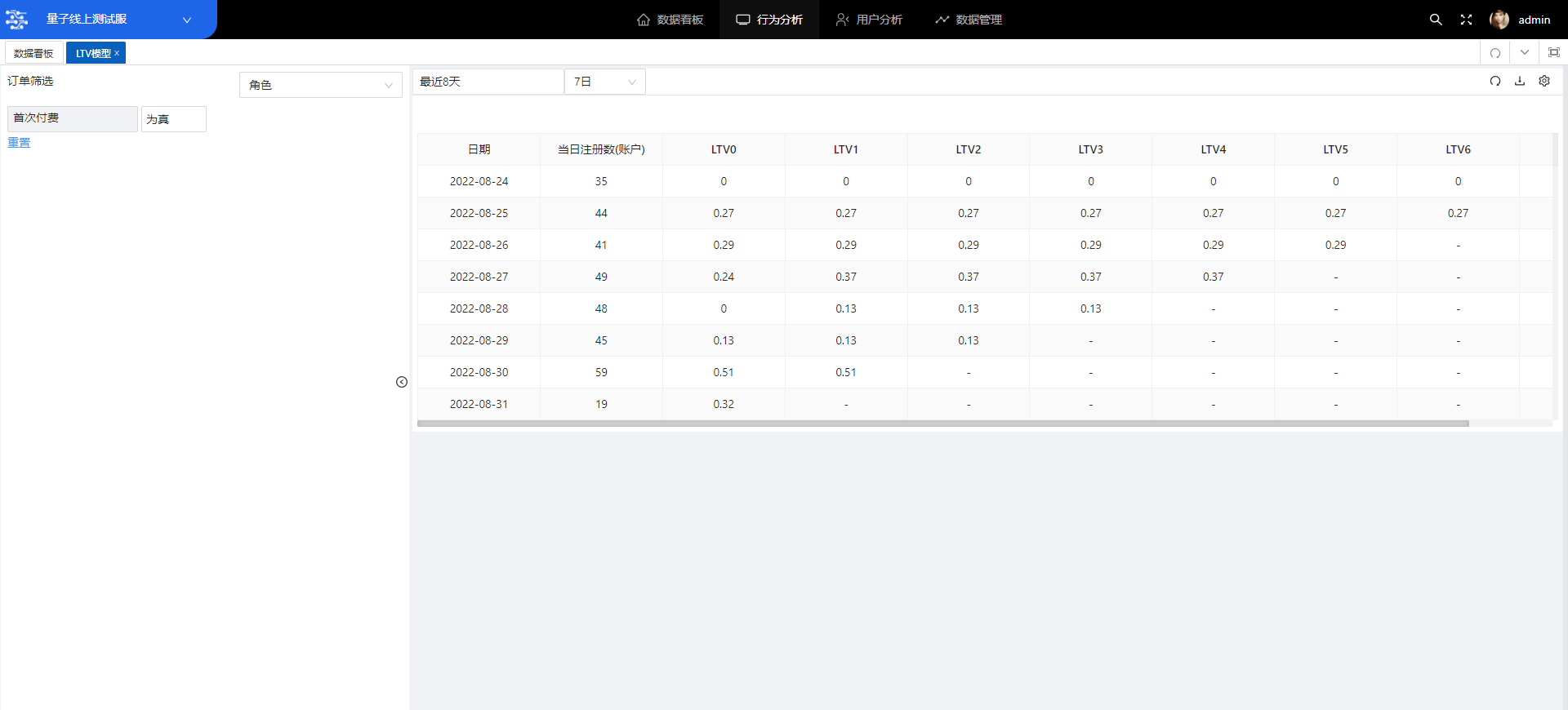Screen dimensions: 1568x710
Task: Click the table horizontal scrollbar
Action: (943, 424)
